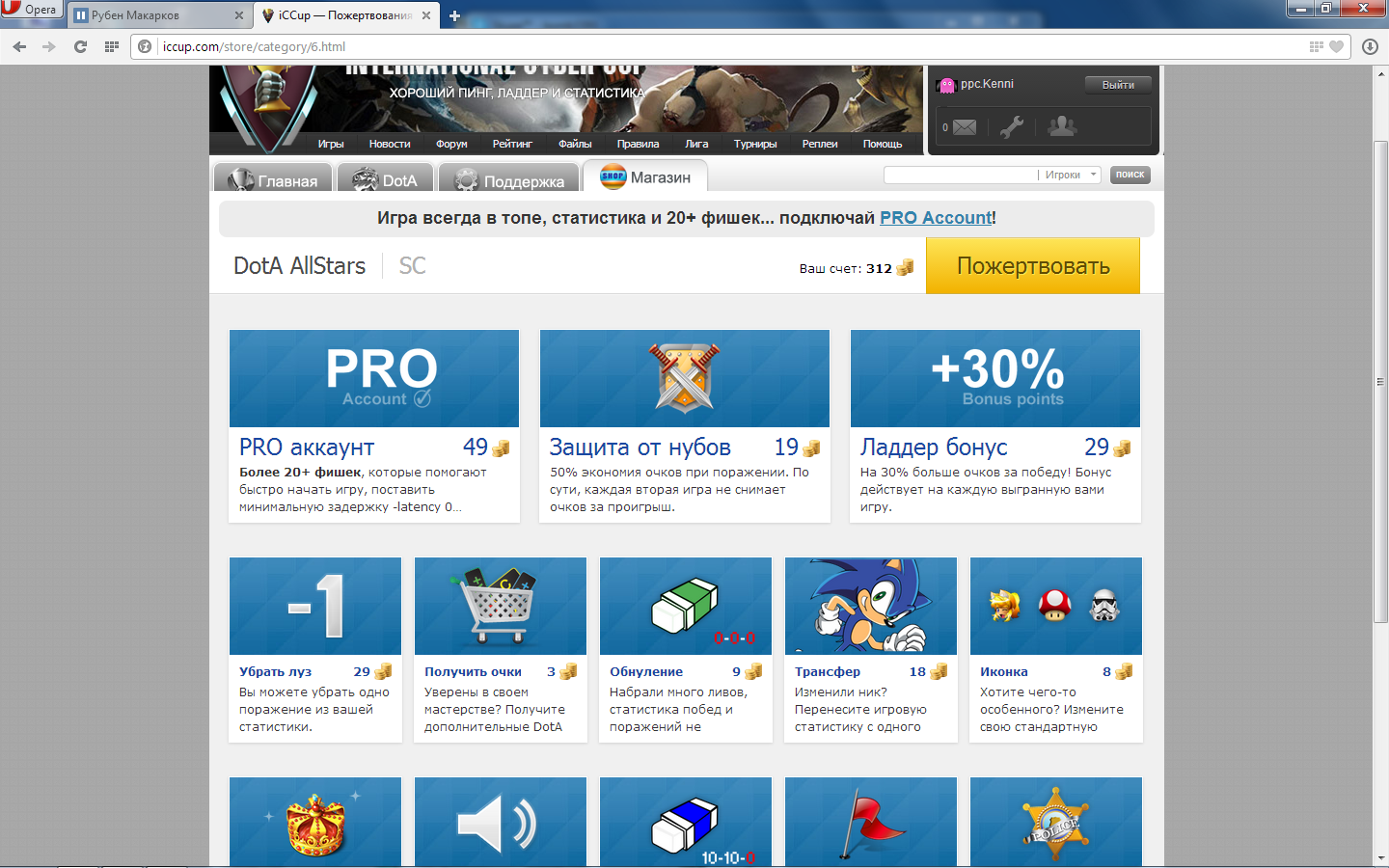Open the Новости menu item
This screenshot has width=1389, height=868.
click(x=390, y=144)
